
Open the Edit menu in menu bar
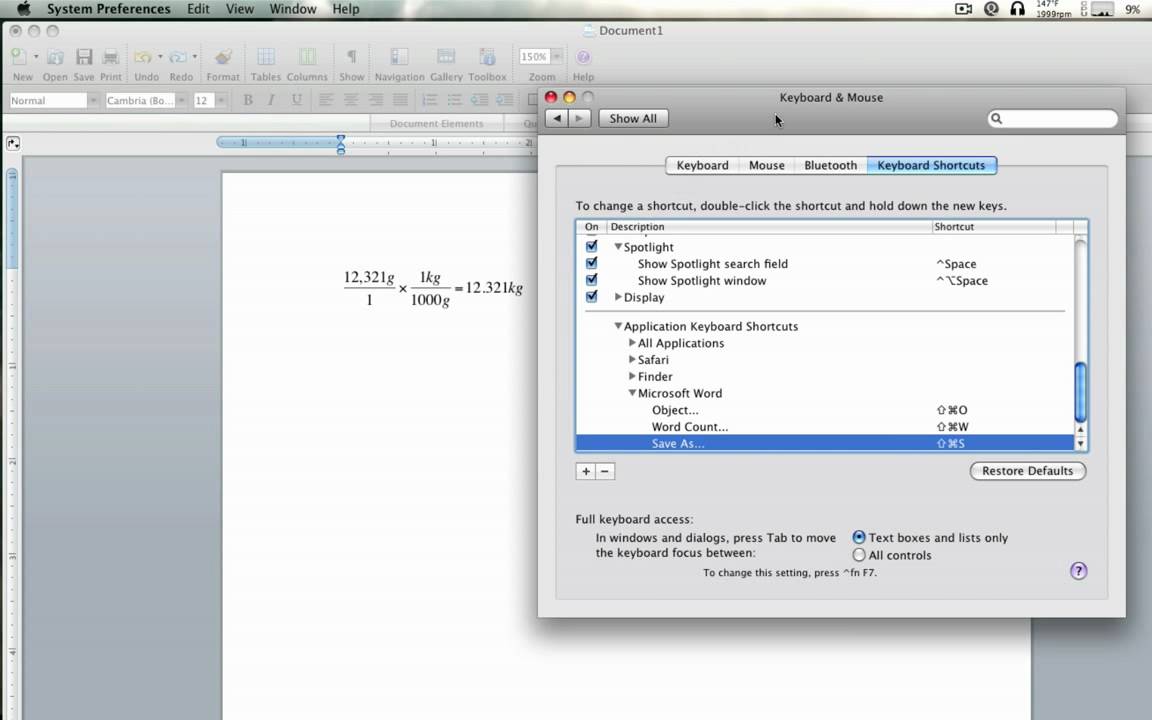point(198,9)
